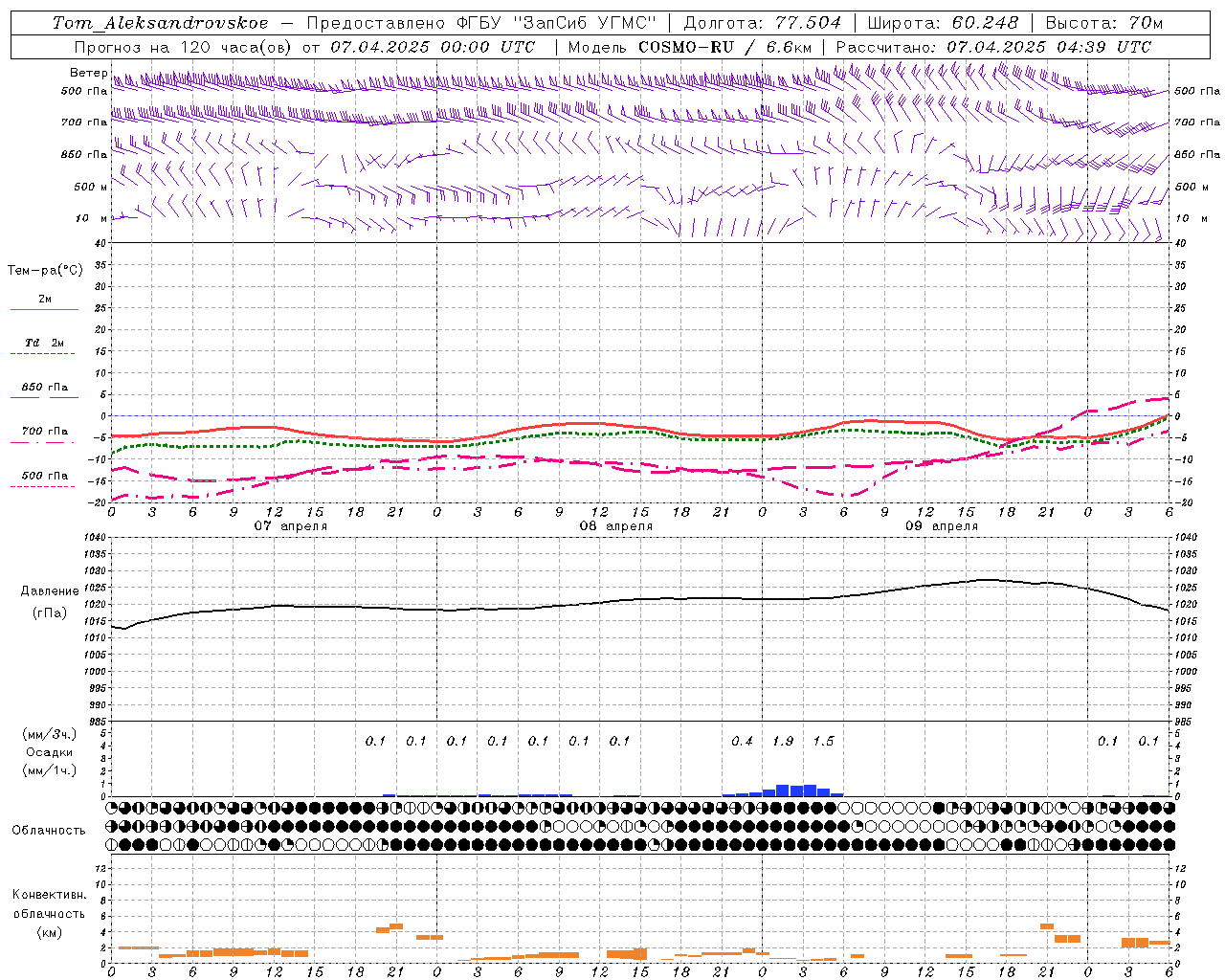The image size is (1225, 980).
Task: Click the (мм/3ч.) precipitation unit label
Action: 49,734
